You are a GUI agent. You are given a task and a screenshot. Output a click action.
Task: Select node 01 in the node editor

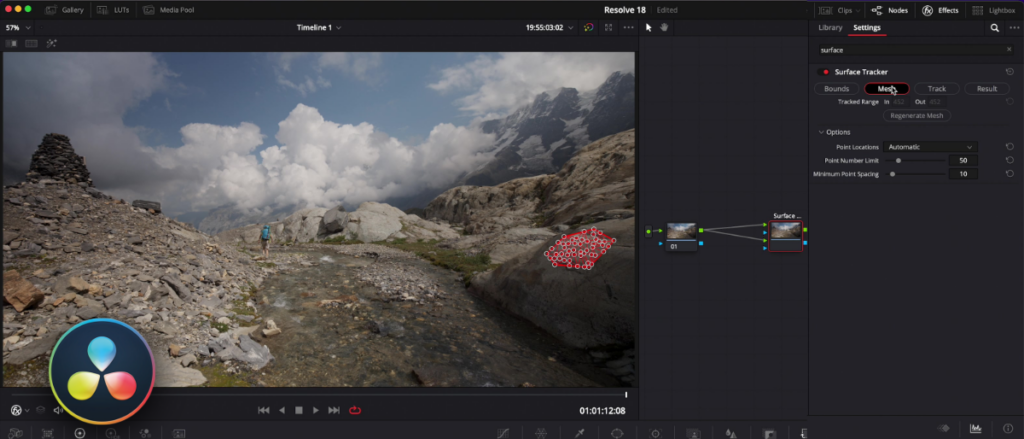tap(681, 236)
